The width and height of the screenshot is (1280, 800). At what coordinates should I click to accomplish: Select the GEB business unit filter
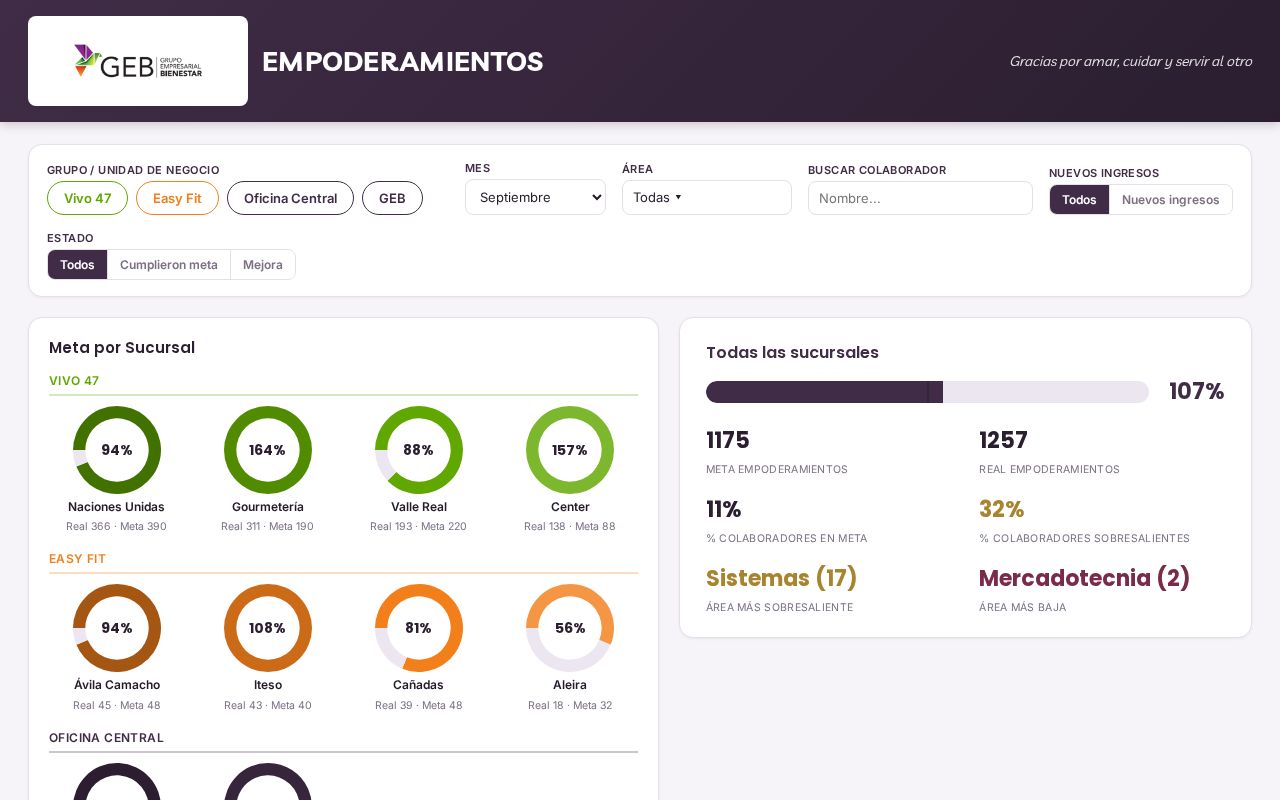pos(392,198)
